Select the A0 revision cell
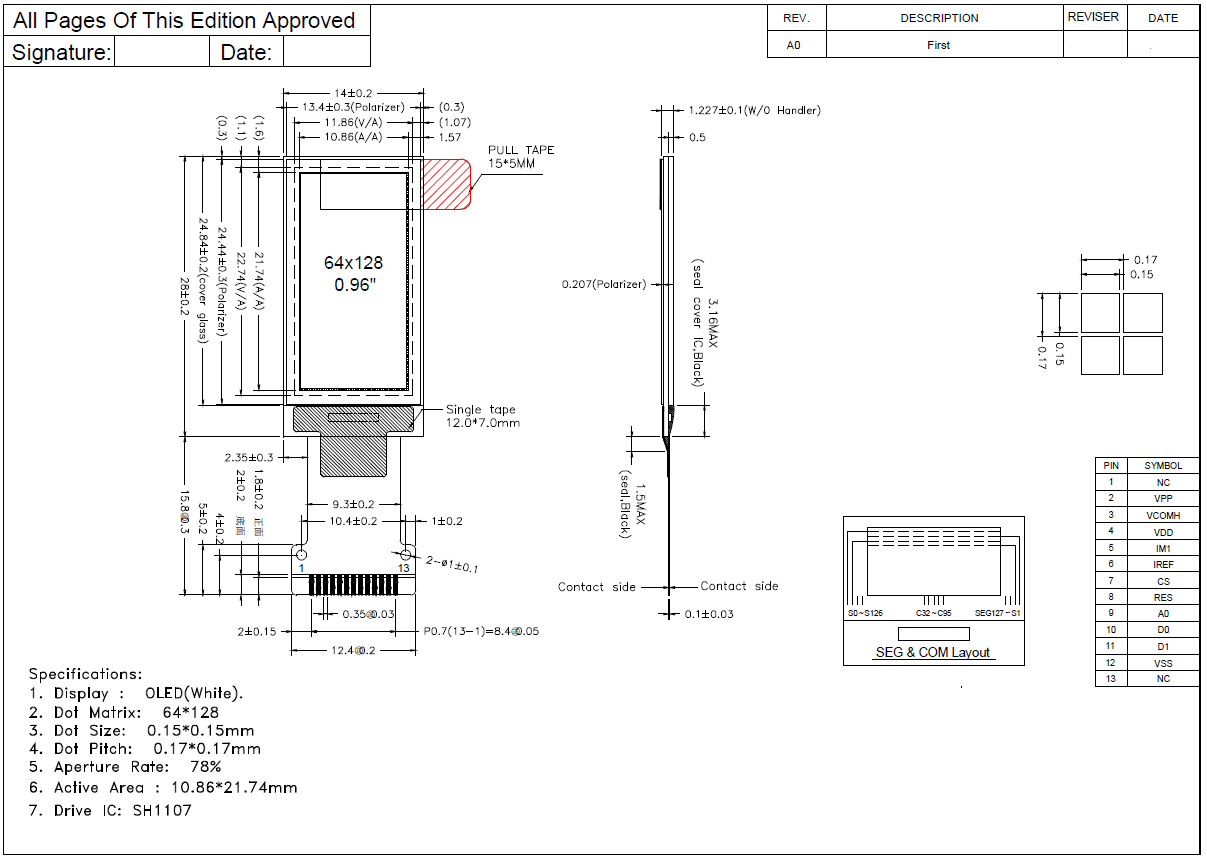This screenshot has width=1207, height=859. [794, 45]
